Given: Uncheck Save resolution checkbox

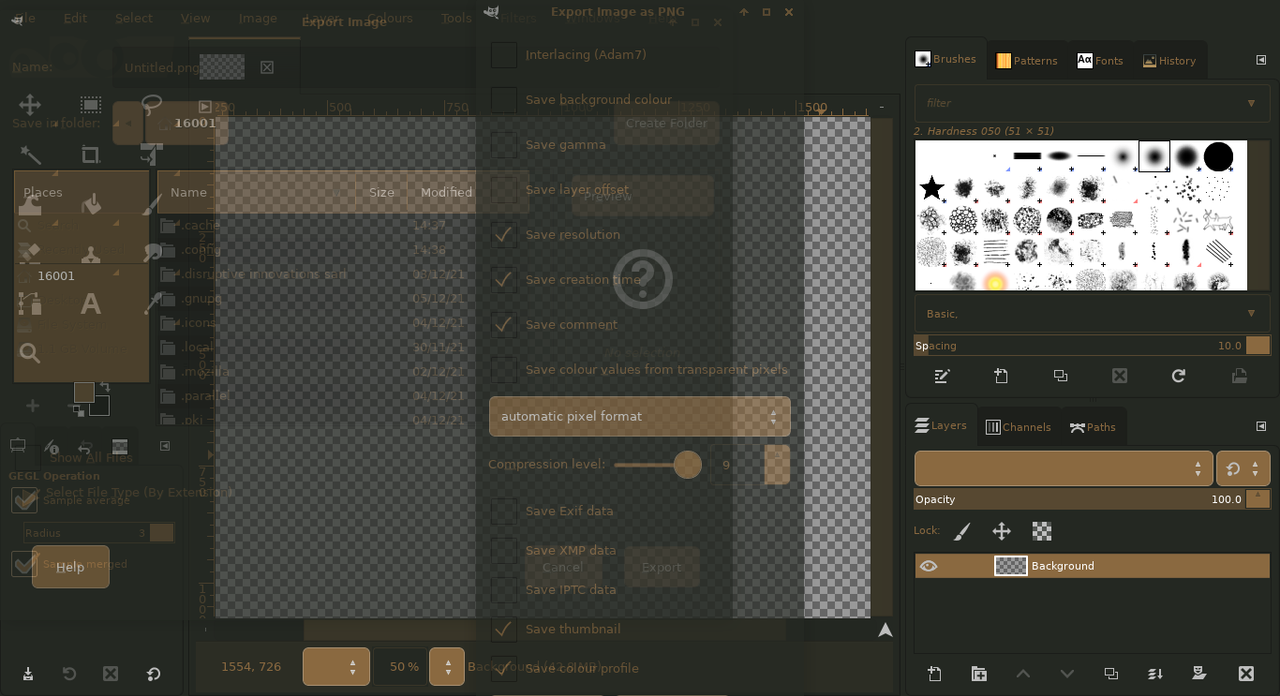Looking at the screenshot, I should pos(504,235).
